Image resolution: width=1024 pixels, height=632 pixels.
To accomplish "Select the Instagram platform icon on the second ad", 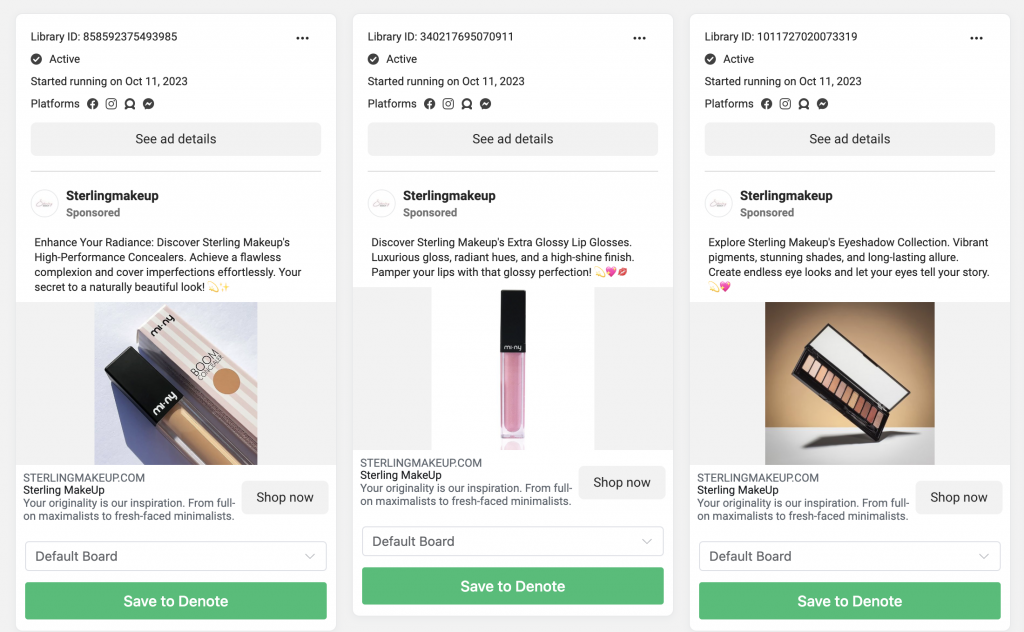I will tap(447, 103).
